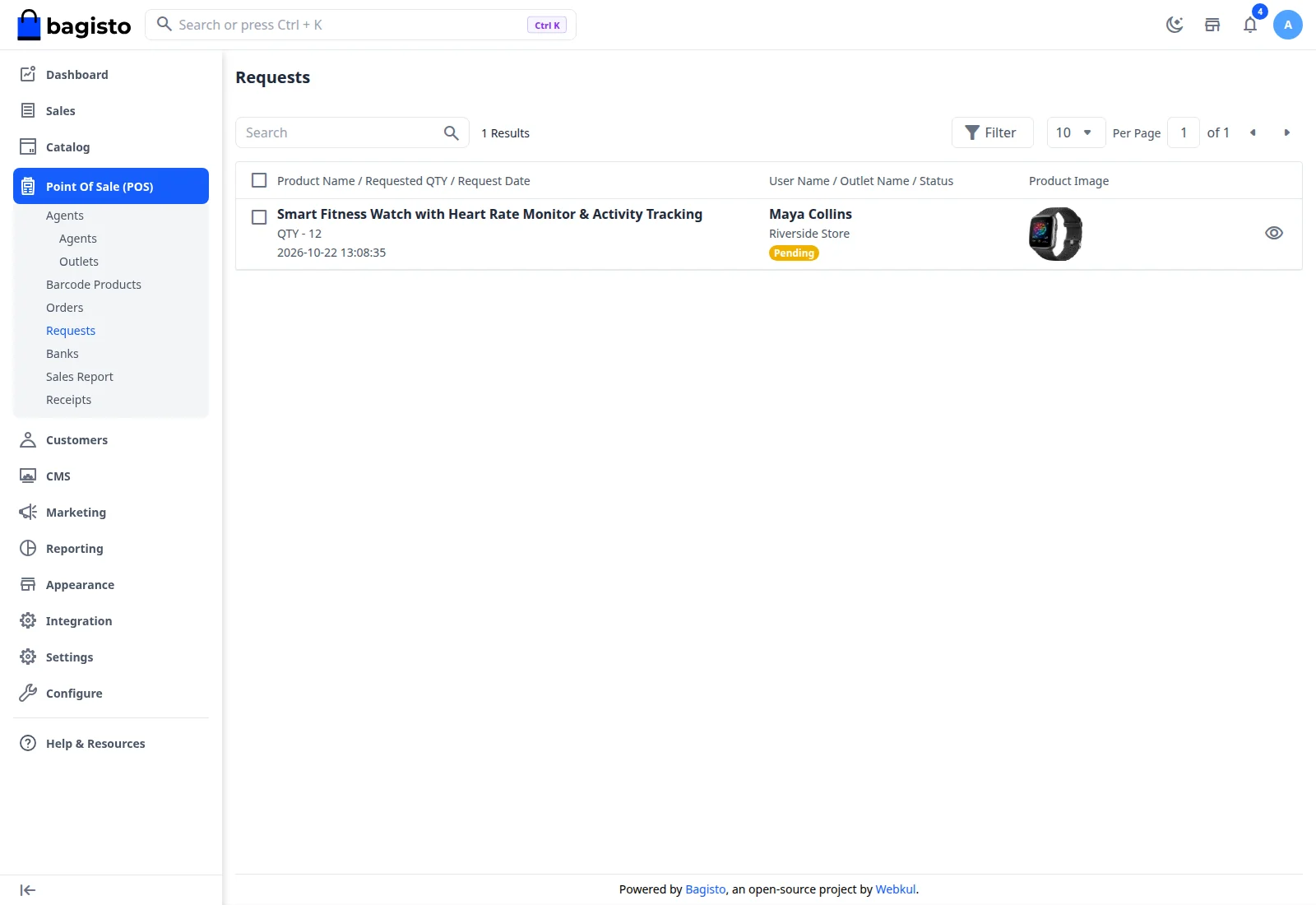The height and width of the screenshot is (905, 1316).
Task: Open Reporting section
Action: point(111,549)
